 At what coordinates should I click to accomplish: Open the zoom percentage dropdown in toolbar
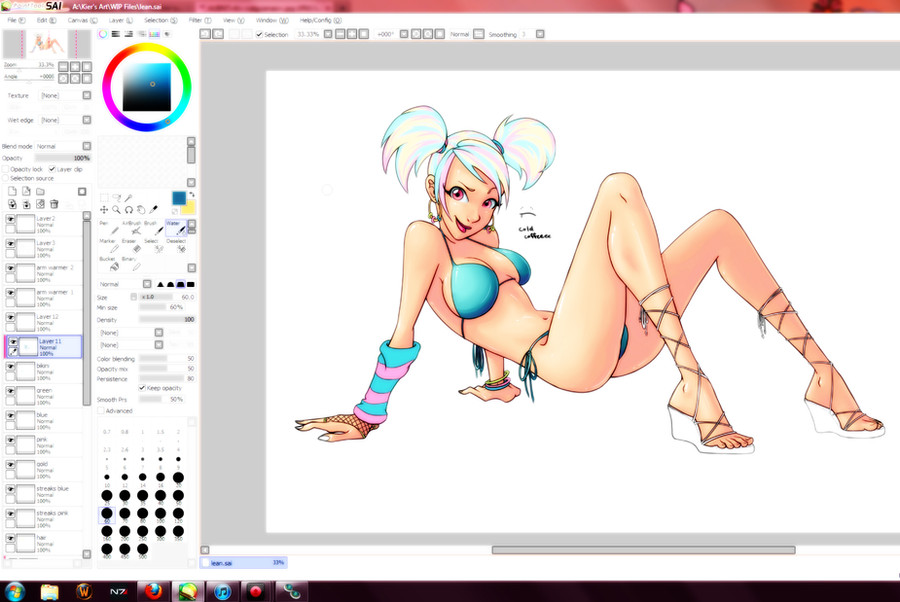(328, 34)
